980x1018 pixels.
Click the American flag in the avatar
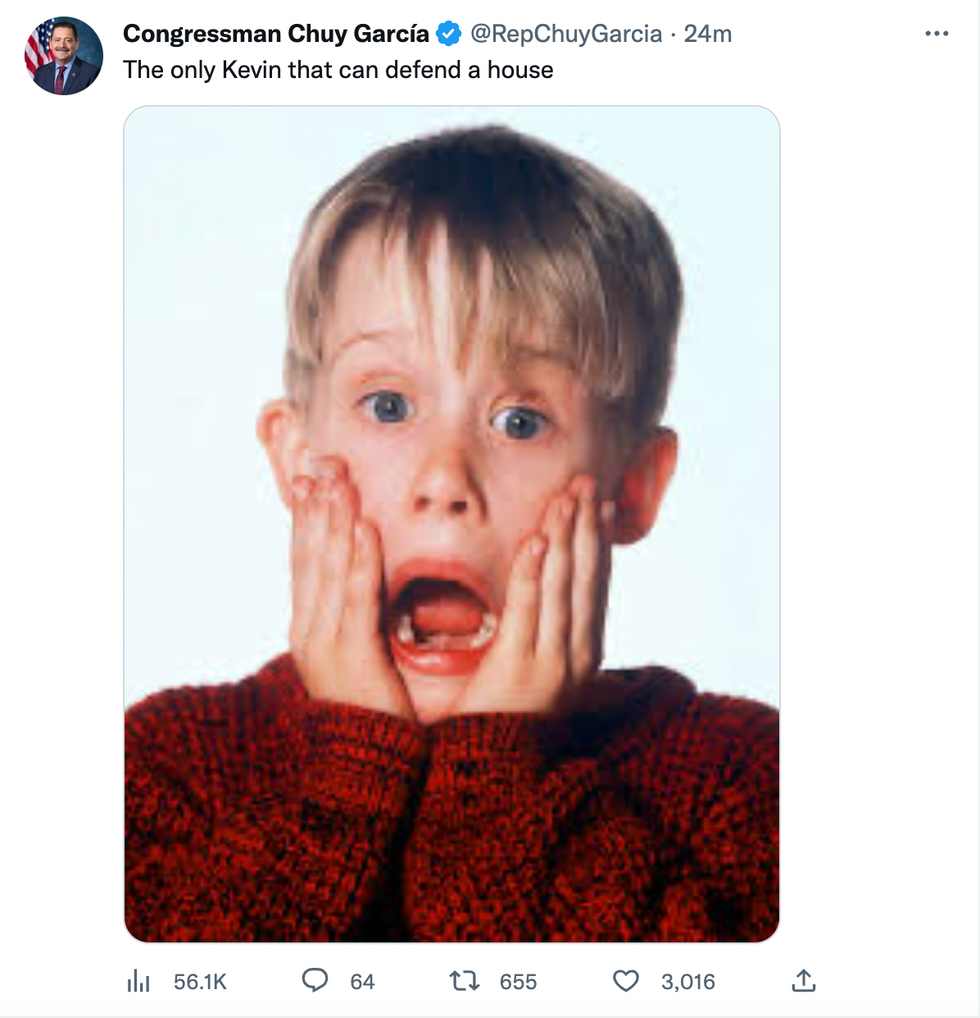(x=40, y=45)
